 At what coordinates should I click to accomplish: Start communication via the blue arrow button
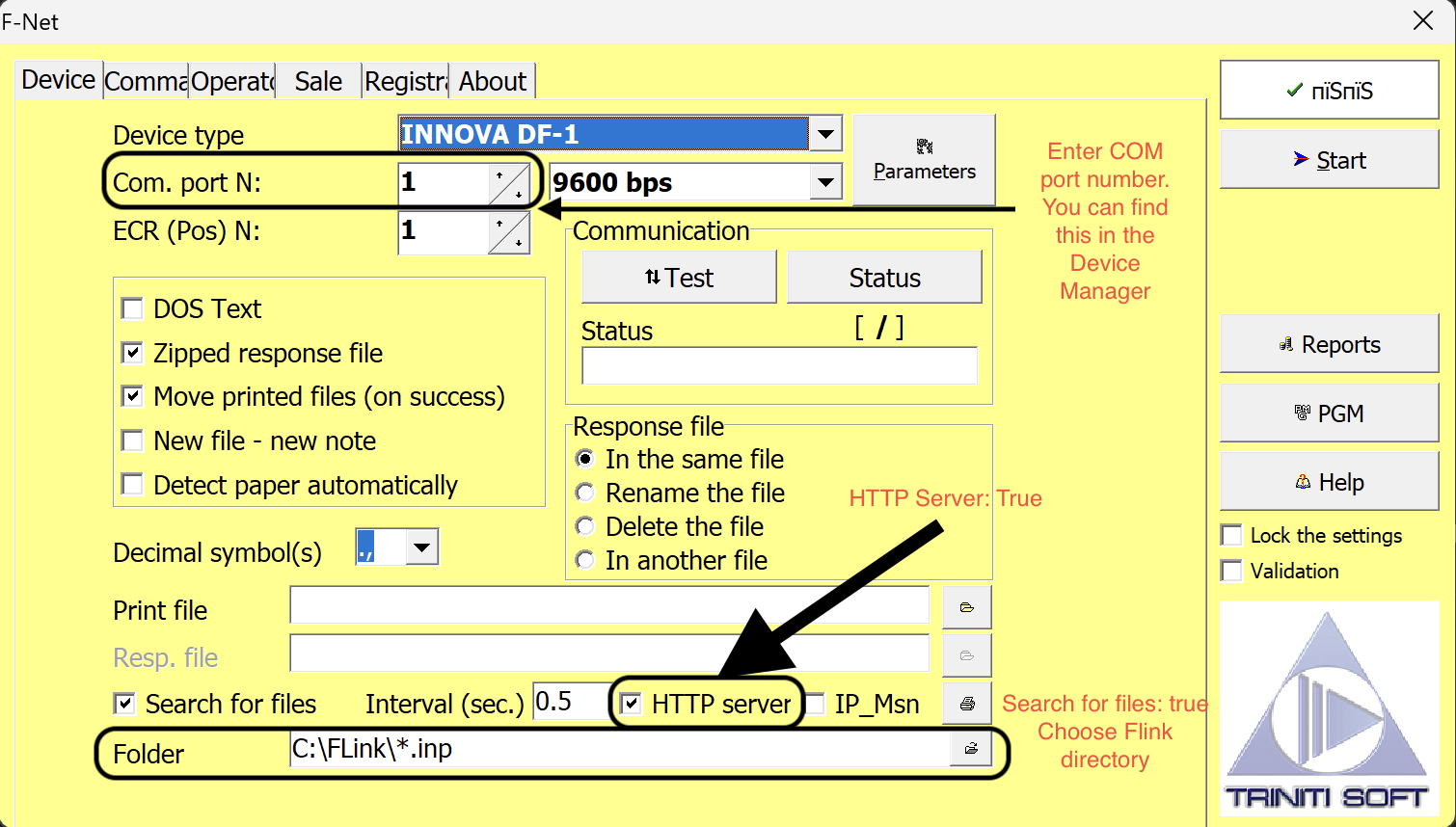[1329, 159]
